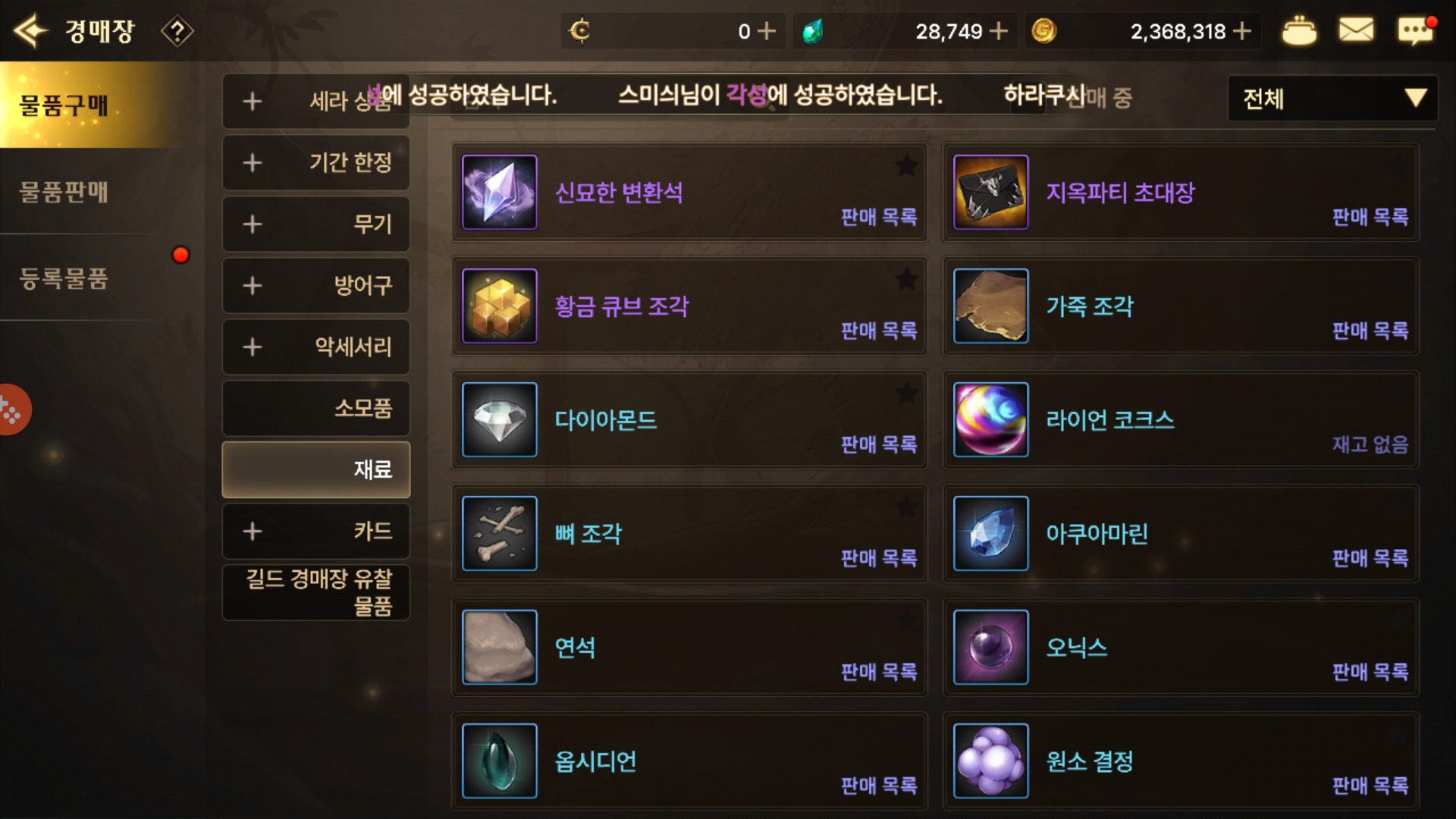The image size is (1456, 819).
Task: Click the back arrow next to 경매장
Action: [31, 31]
